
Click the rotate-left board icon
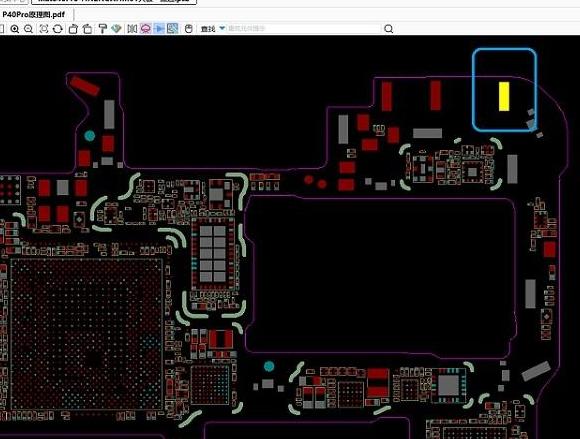[x=73, y=29]
